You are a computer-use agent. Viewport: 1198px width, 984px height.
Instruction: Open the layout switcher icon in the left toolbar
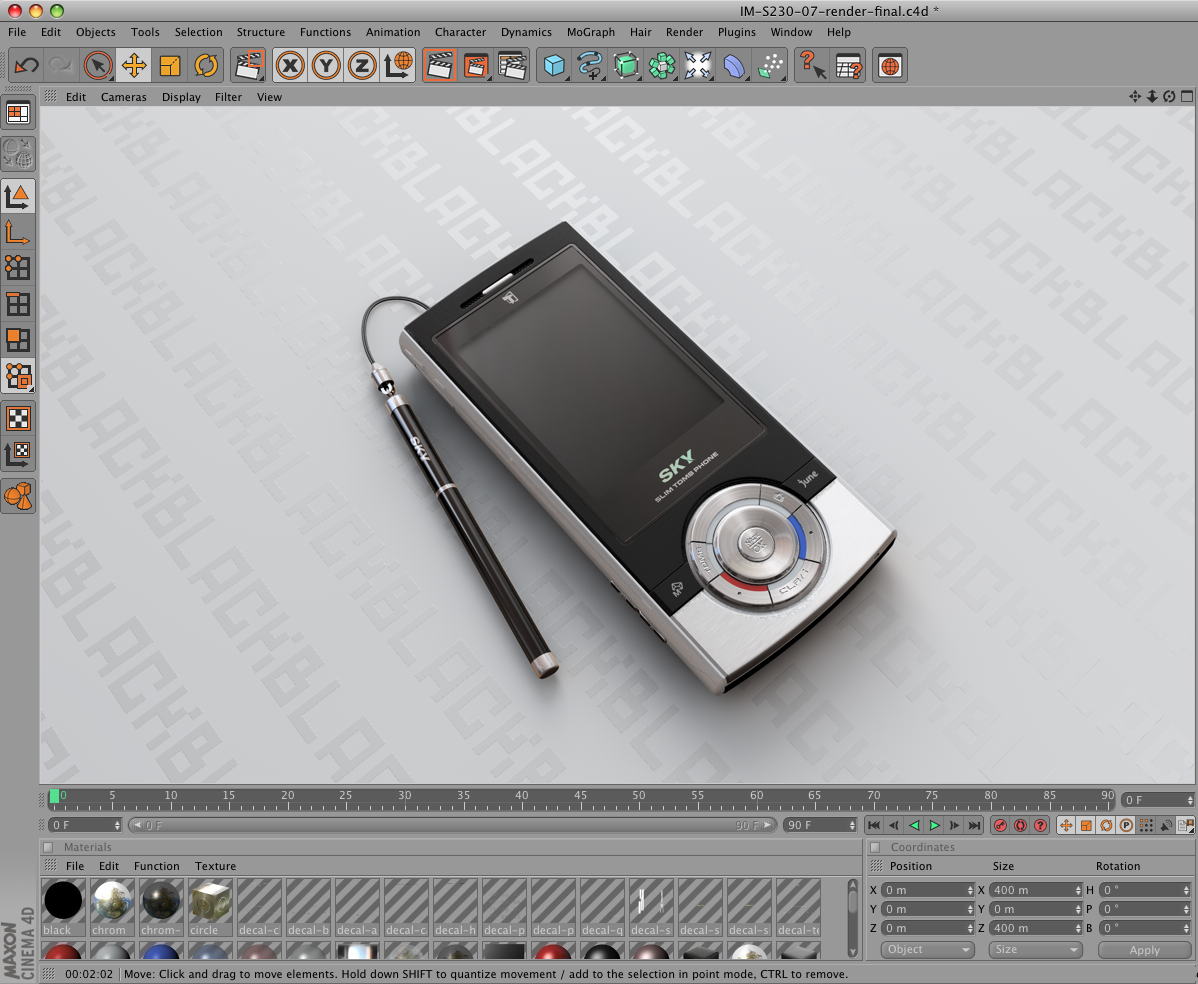18,114
